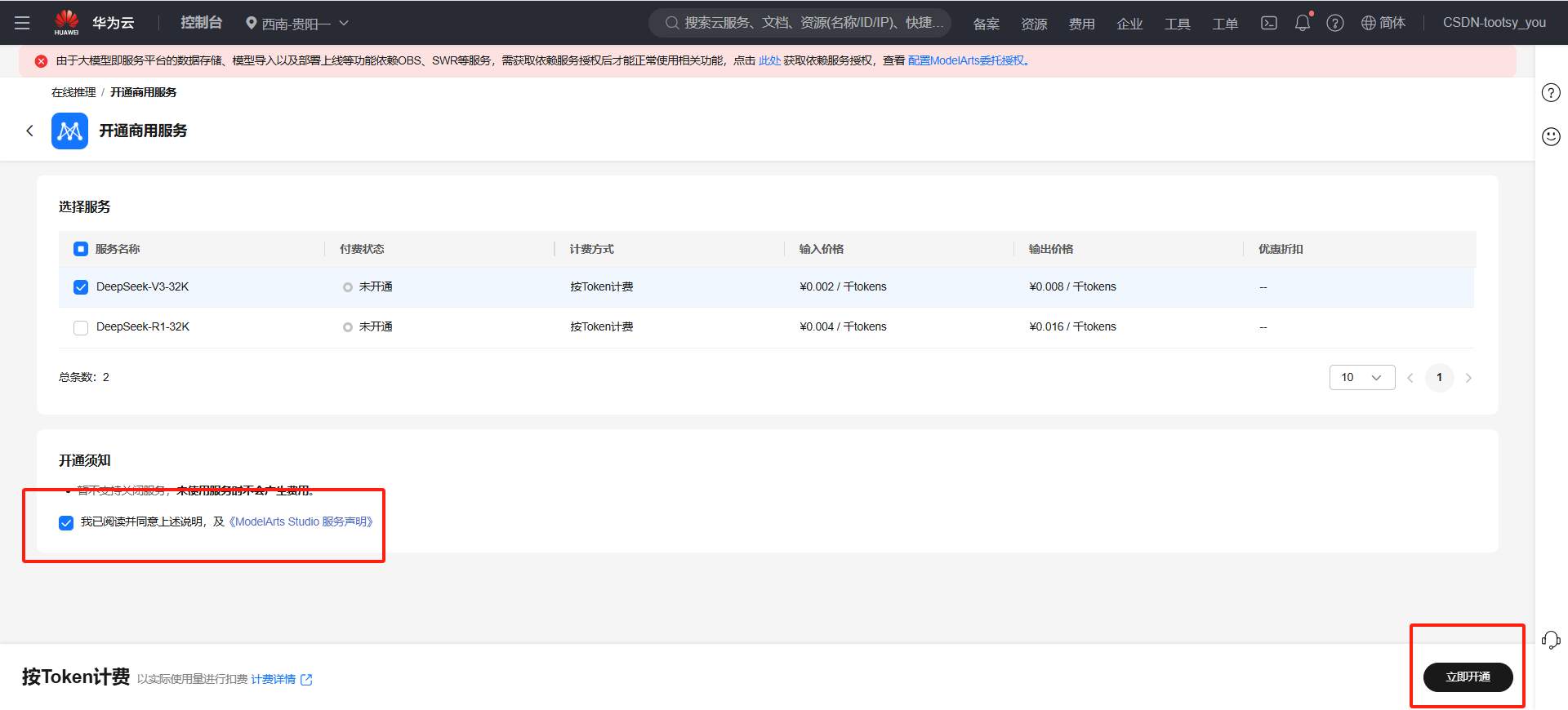Click the ModelArts service icon
Image resolution: width=1568 pixels, height=710 pixels.
tap(69, 131)
